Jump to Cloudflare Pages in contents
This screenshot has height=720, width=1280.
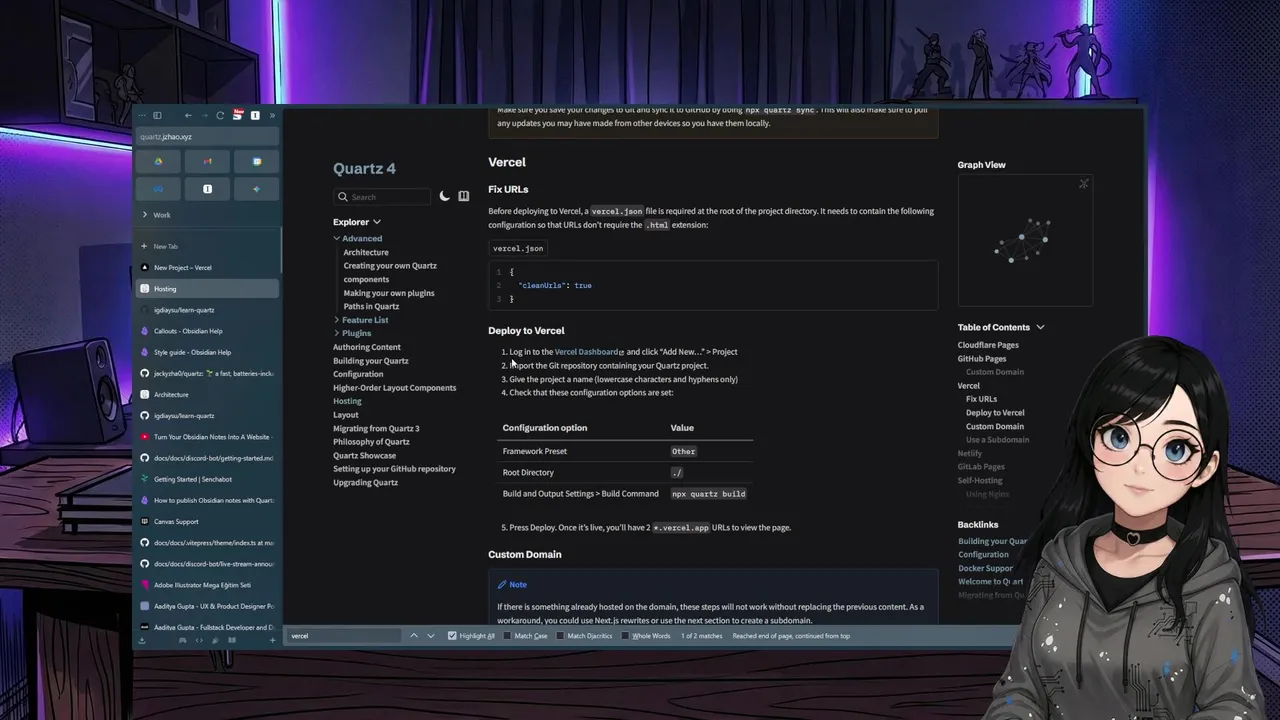click(x=988, y=345)
